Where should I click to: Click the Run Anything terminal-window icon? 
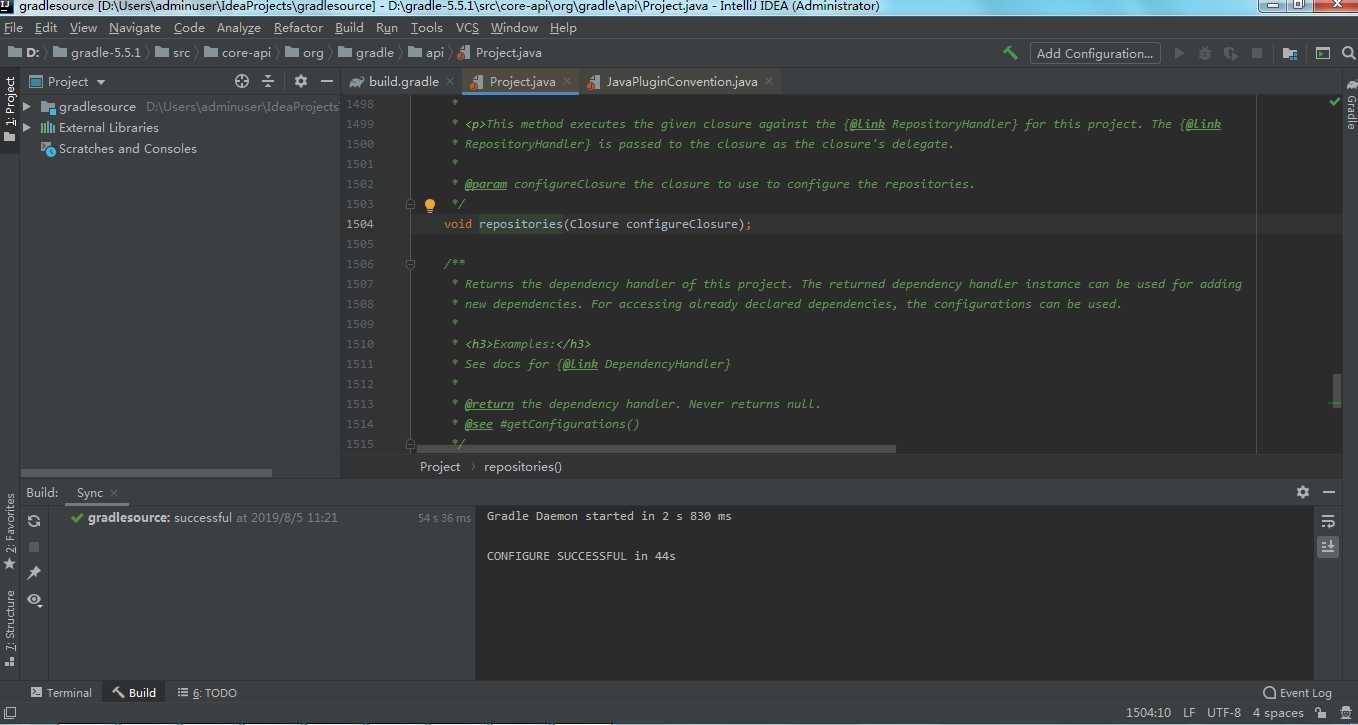point(1322,53)
